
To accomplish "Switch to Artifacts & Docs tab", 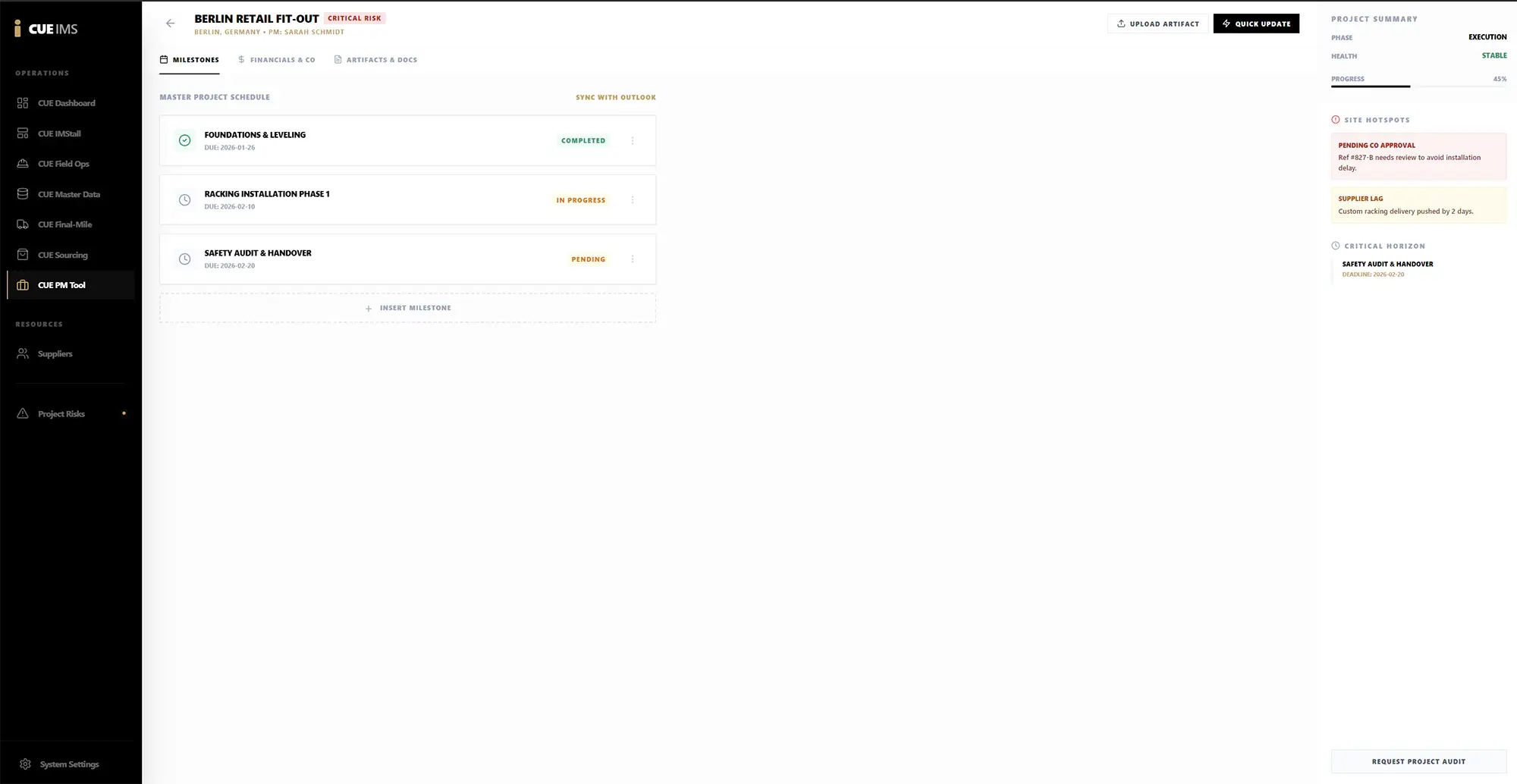I will pos(375,60).
